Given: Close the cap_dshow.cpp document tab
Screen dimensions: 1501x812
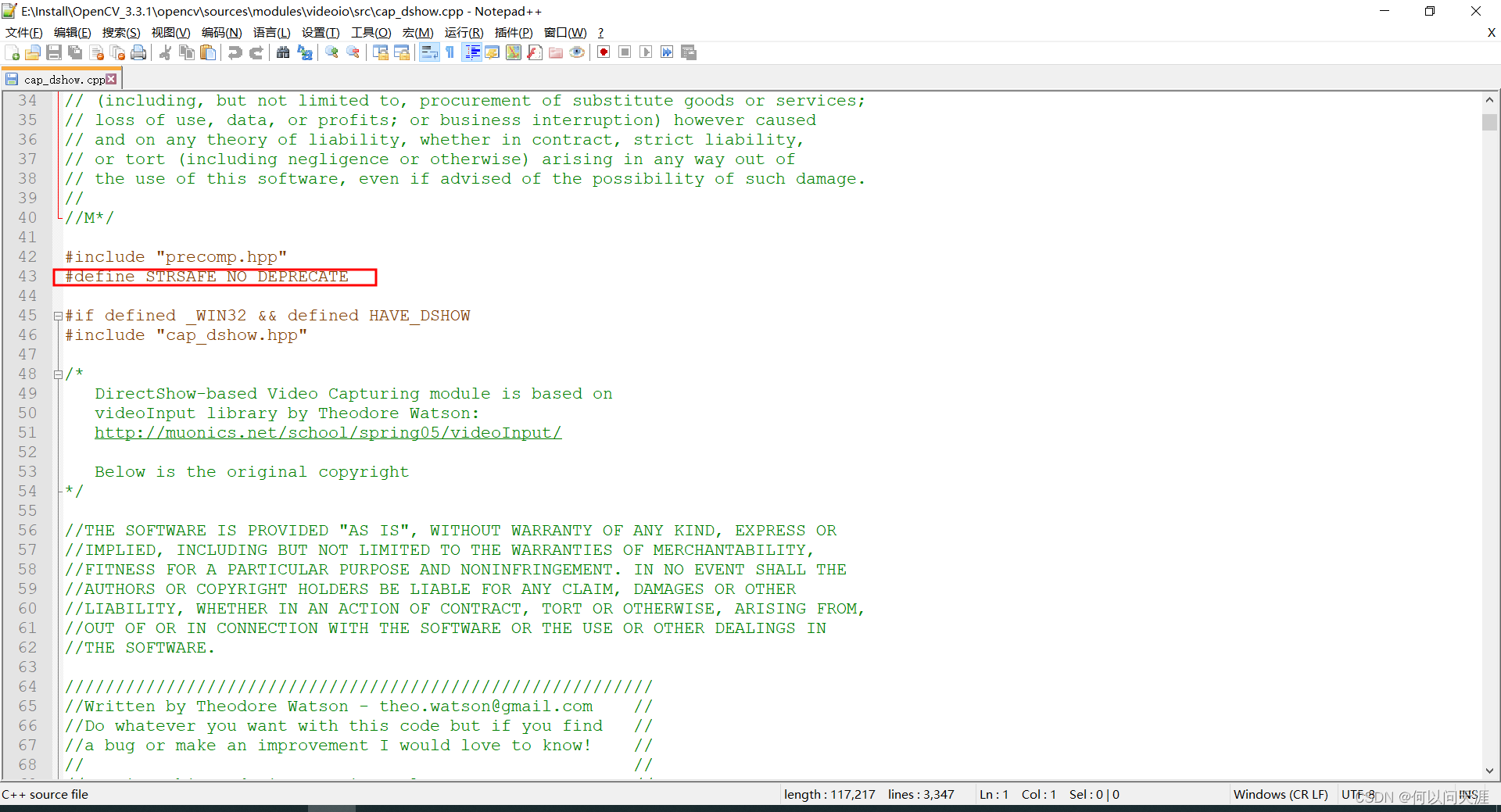Looking at the screenshot, I should click(x=112, y=77).
